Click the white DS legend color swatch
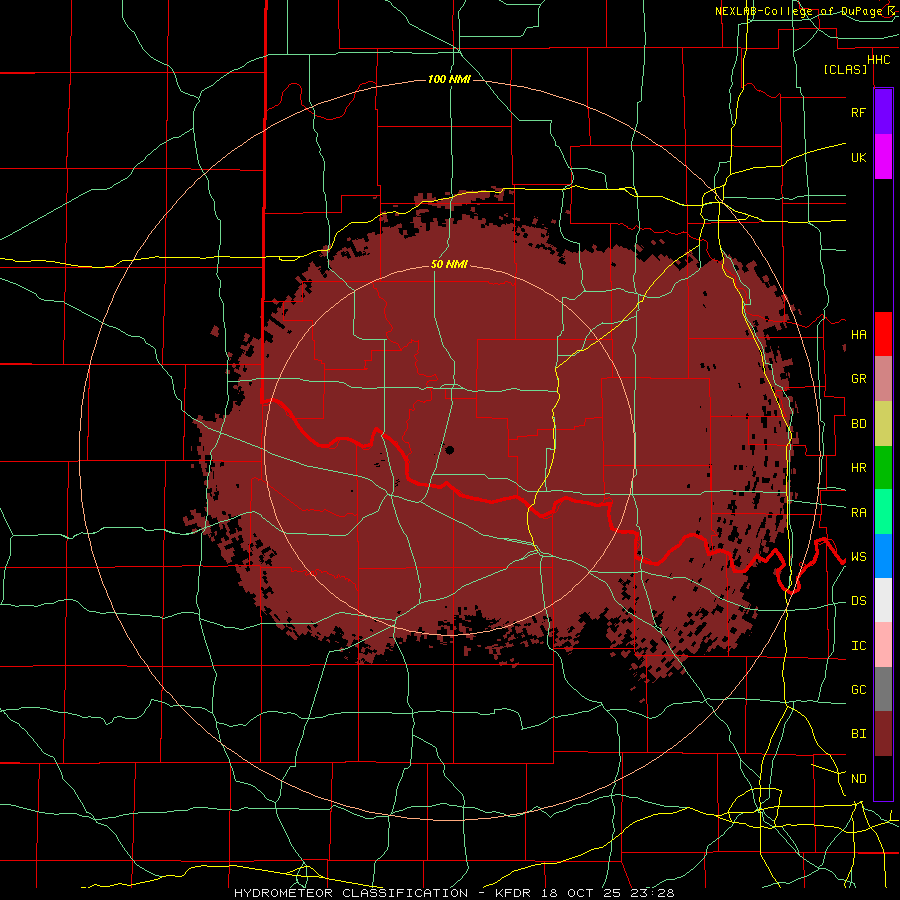The height and width of the screenshot is (900, 900). coord(883,600)
